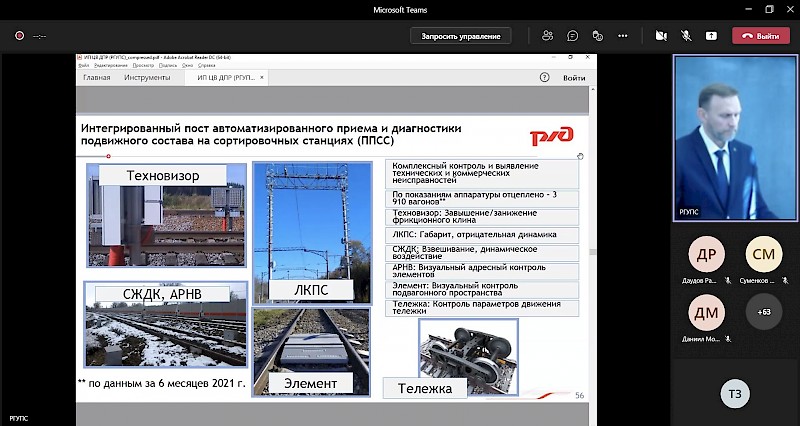Switch to the Инструменты tab

point(146,77)
